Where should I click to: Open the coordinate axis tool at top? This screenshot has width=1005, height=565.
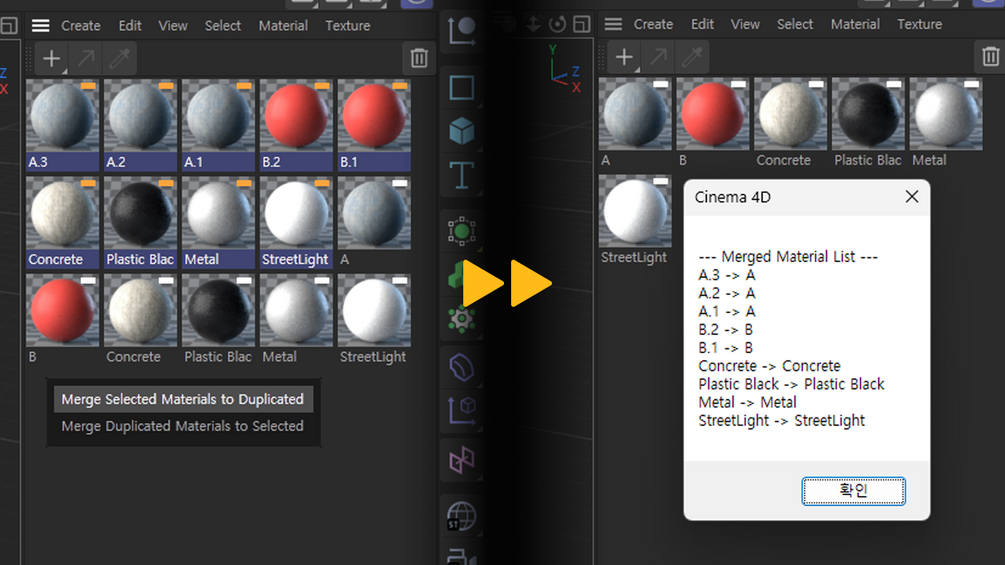click(461, 31)
